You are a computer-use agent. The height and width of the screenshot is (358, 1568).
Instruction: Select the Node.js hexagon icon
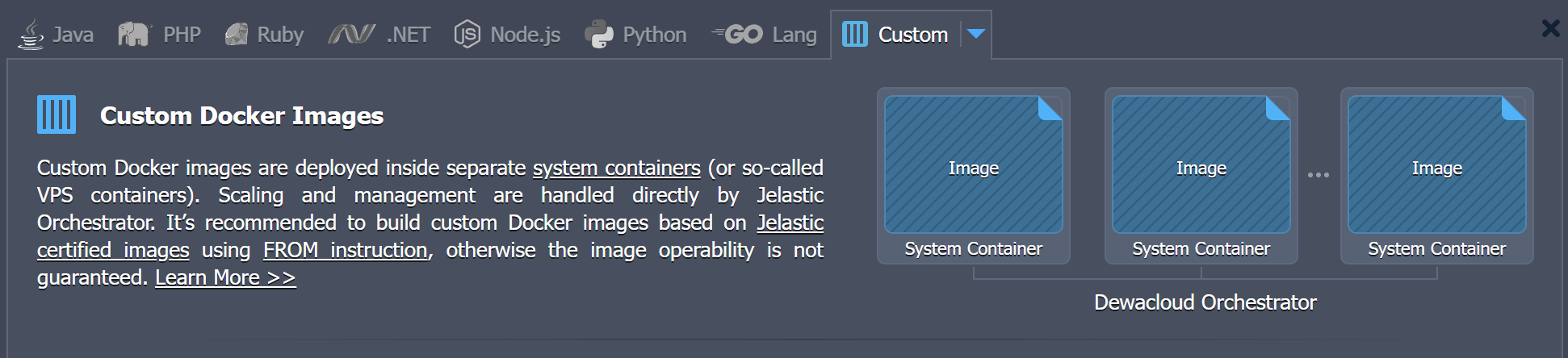click(x=467, y=34)
